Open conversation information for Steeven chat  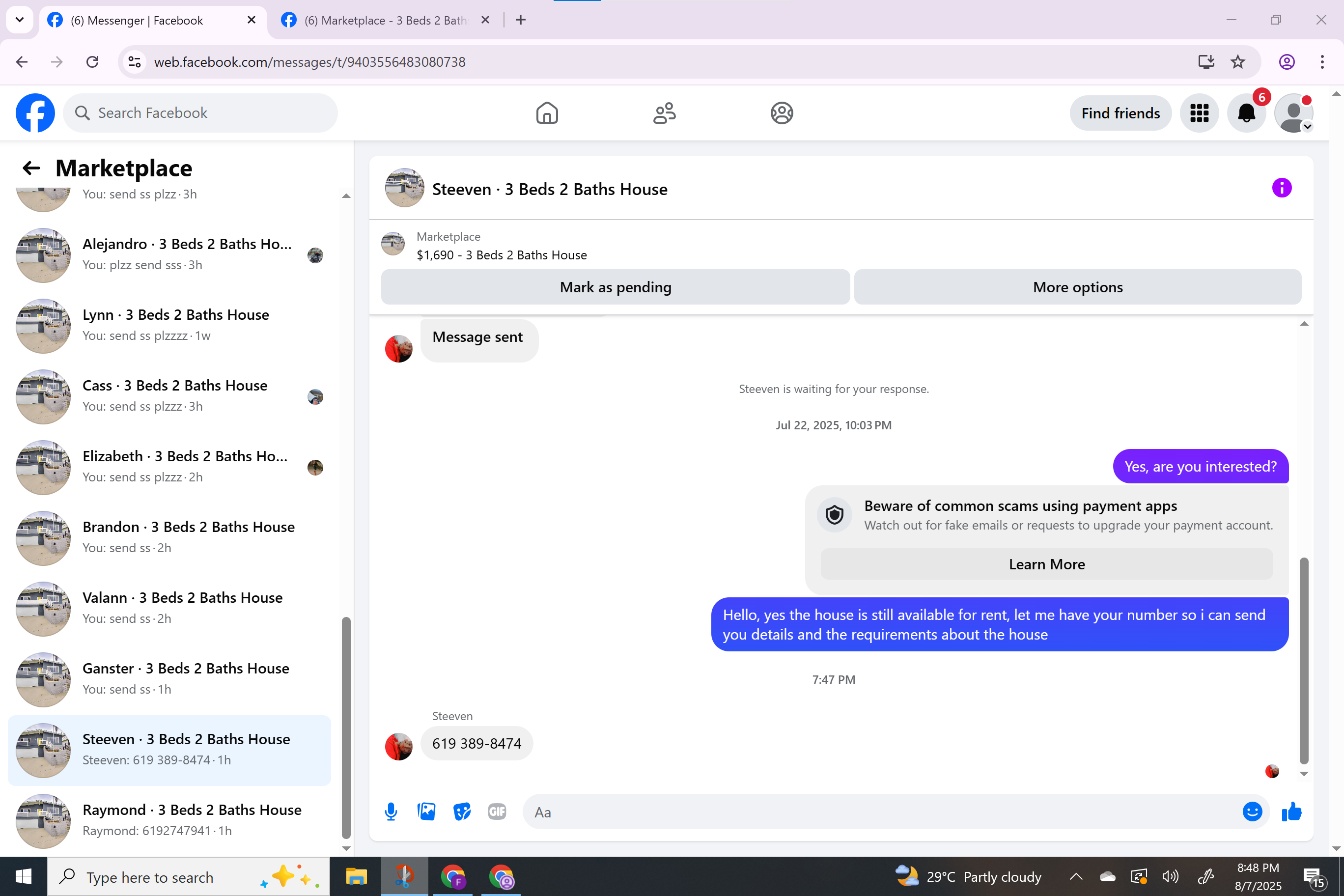click(x=1282, y=188)
